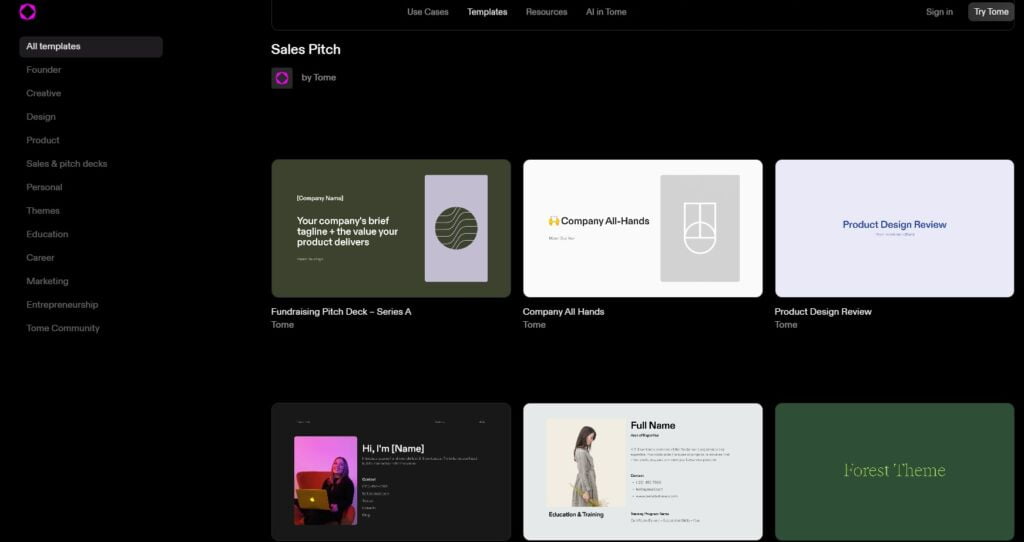Open Sales & pitch decks category
Screen dimensions: 1024x542
pyautogui.click(x=67, y=164)
